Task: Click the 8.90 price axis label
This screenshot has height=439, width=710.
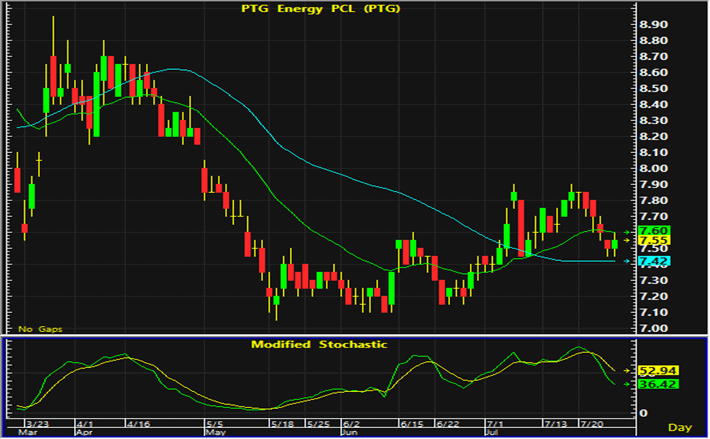Action: tap(653, 24)
